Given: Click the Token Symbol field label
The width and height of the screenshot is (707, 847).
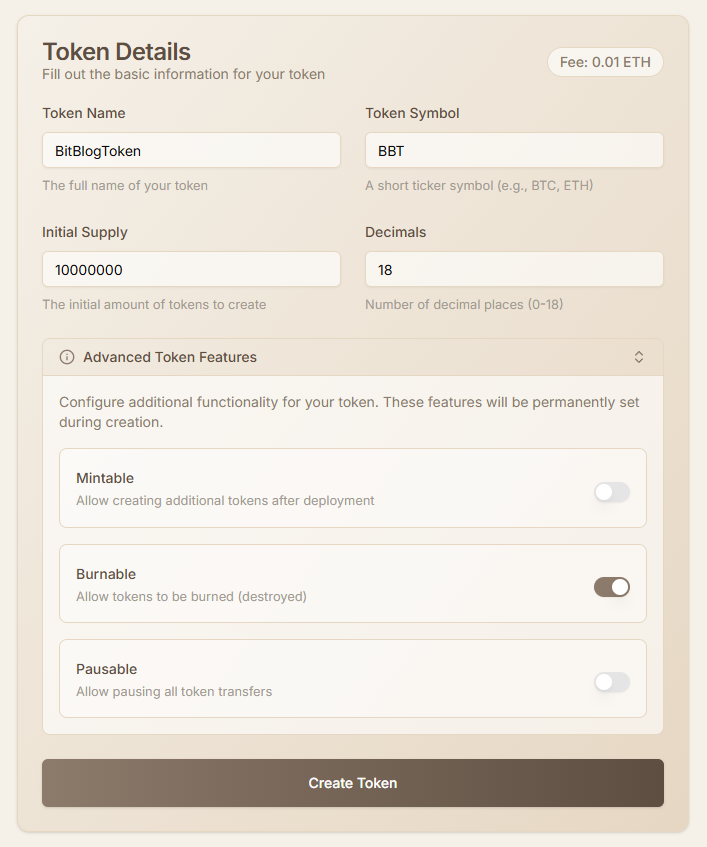Looking at the screenshot, I should coord(412,113).
